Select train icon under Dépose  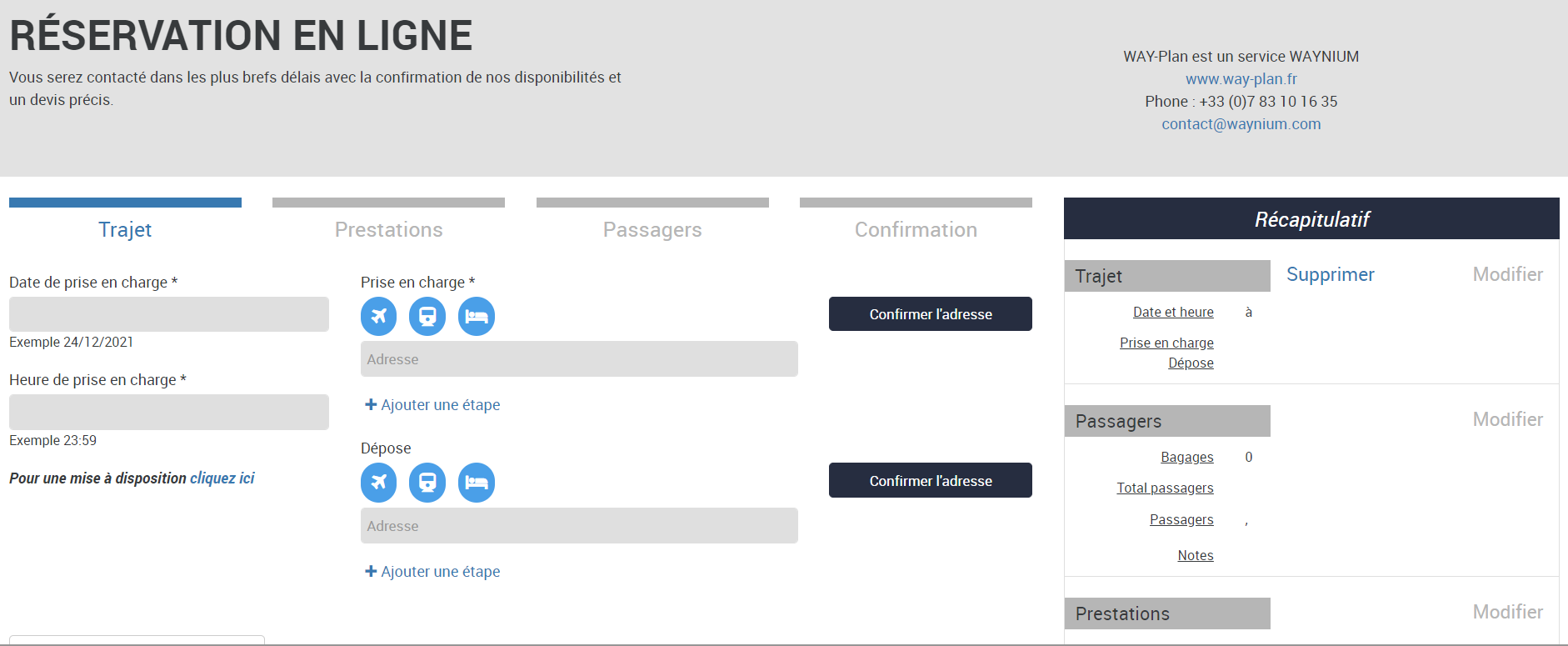pos(427,483)
